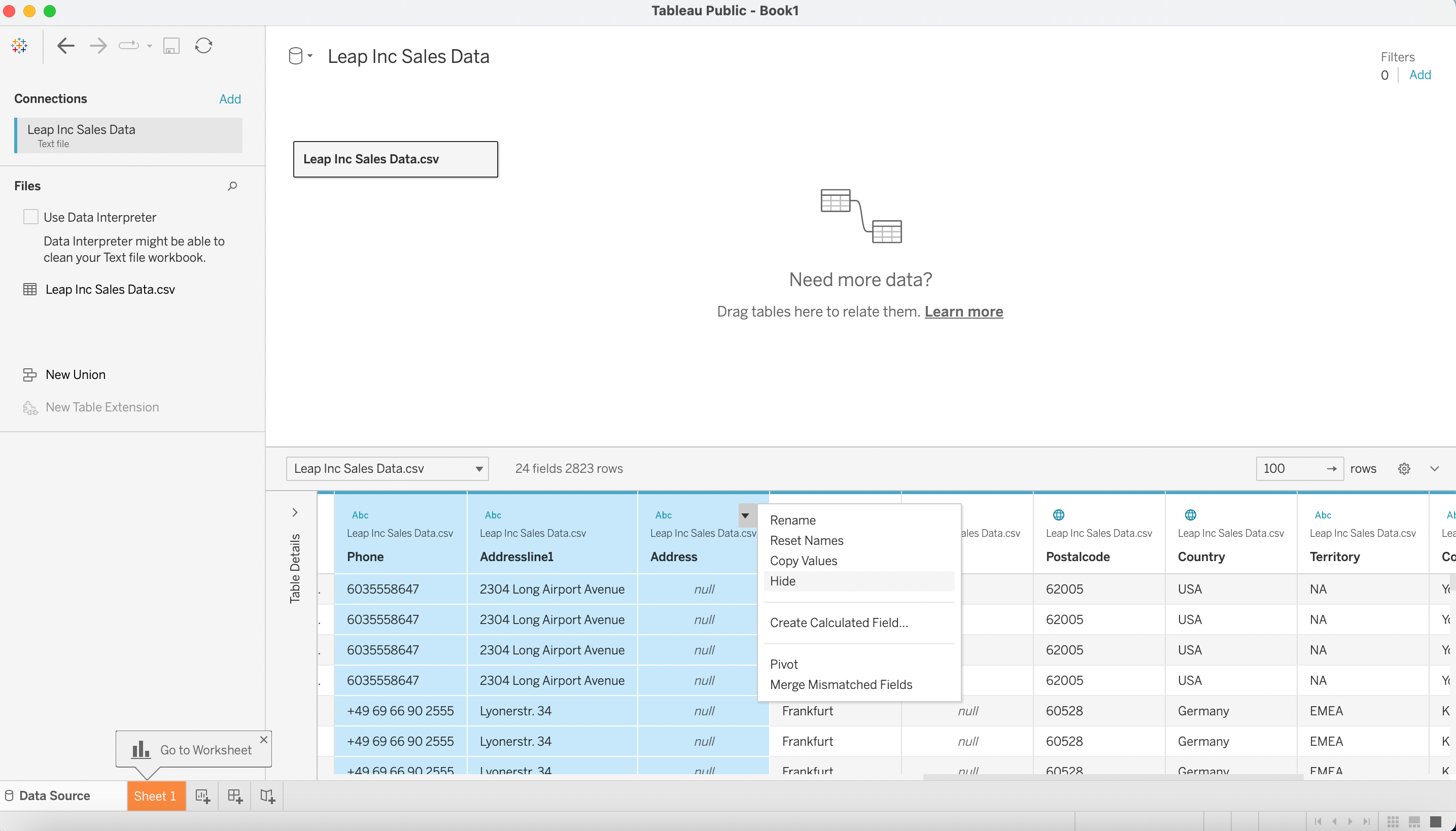Image resolution: width=1456 pixels, height=831 pixels.
Task: Change Phone column Abc data type
Action: tap(360, 515)
